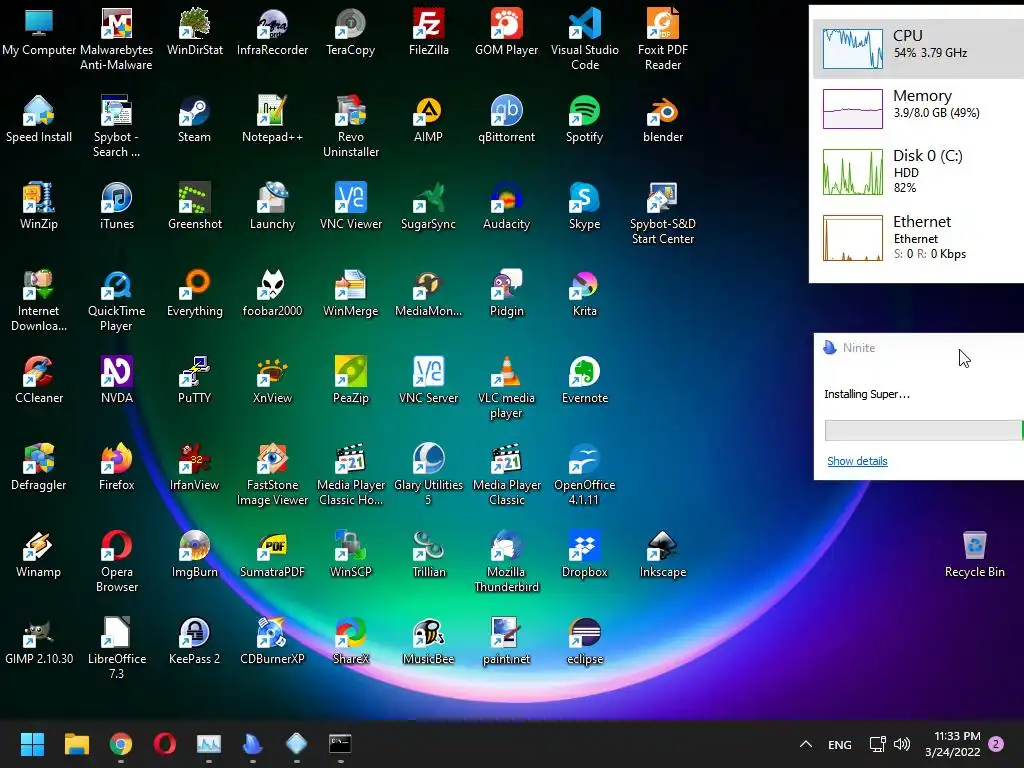The image size is (1024, 768).
Task: Select the Greenshot desktop shortcut
Action: [x=195, y=206]
